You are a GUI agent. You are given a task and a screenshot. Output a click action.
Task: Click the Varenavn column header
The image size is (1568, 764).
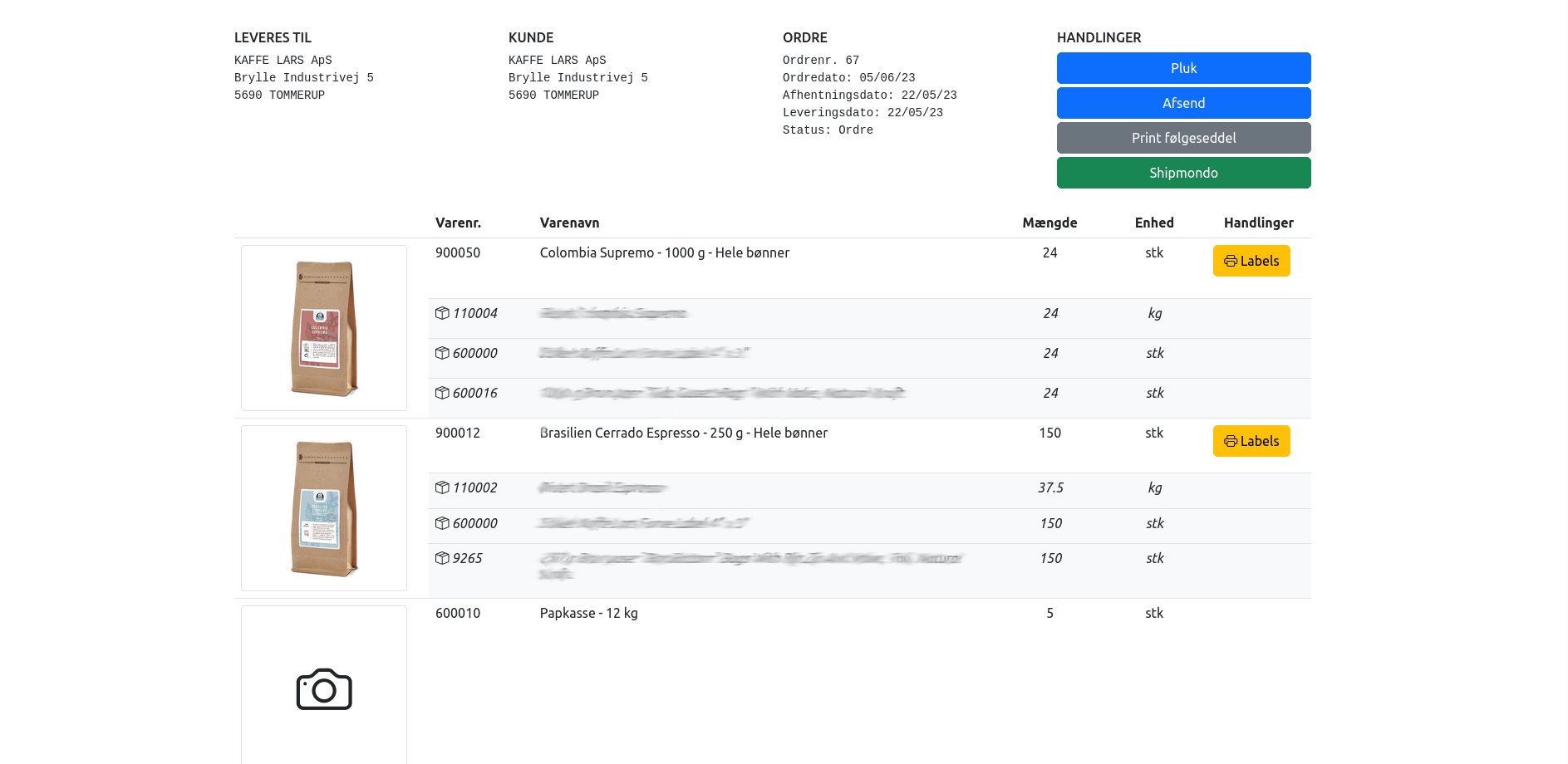(x=569, y=223)
